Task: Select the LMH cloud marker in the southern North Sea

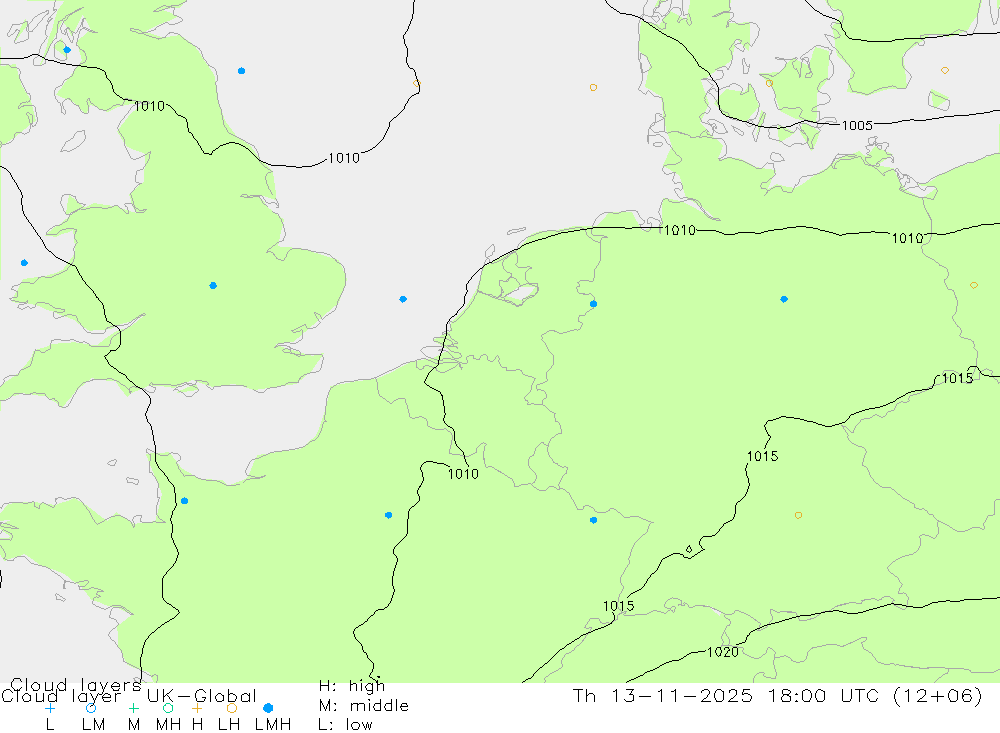Action: coord(403,299)
